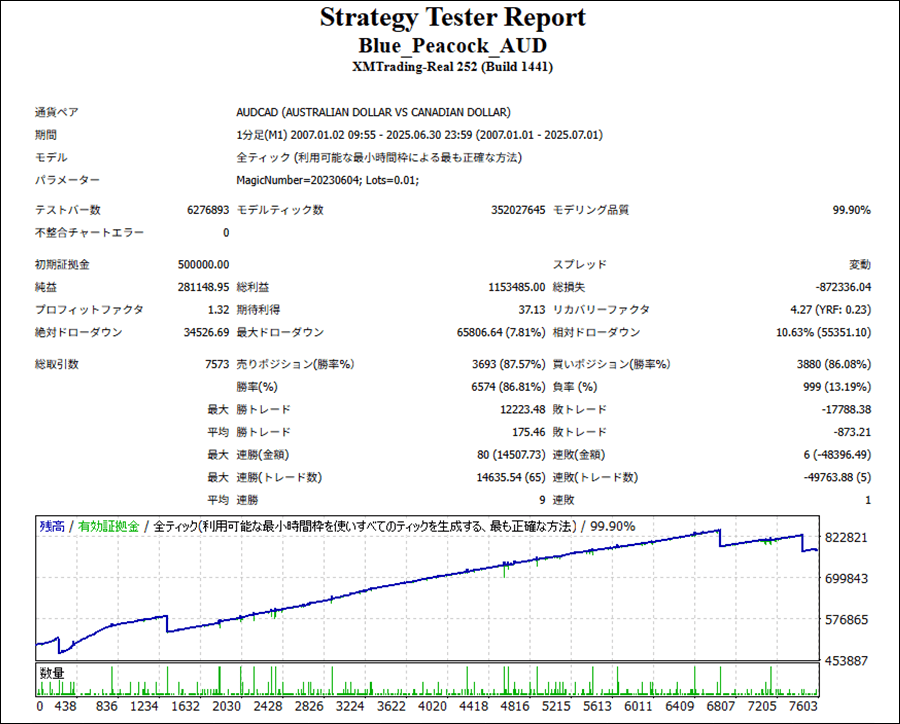Click the green '有効証拠金' chart legend
This screenshot has height=724, width=900.
coord(108,526)
